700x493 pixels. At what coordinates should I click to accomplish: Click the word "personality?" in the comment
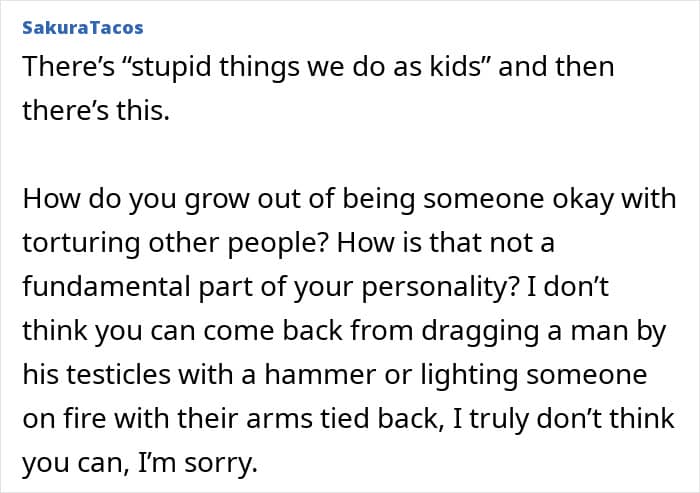pos(440,287)
